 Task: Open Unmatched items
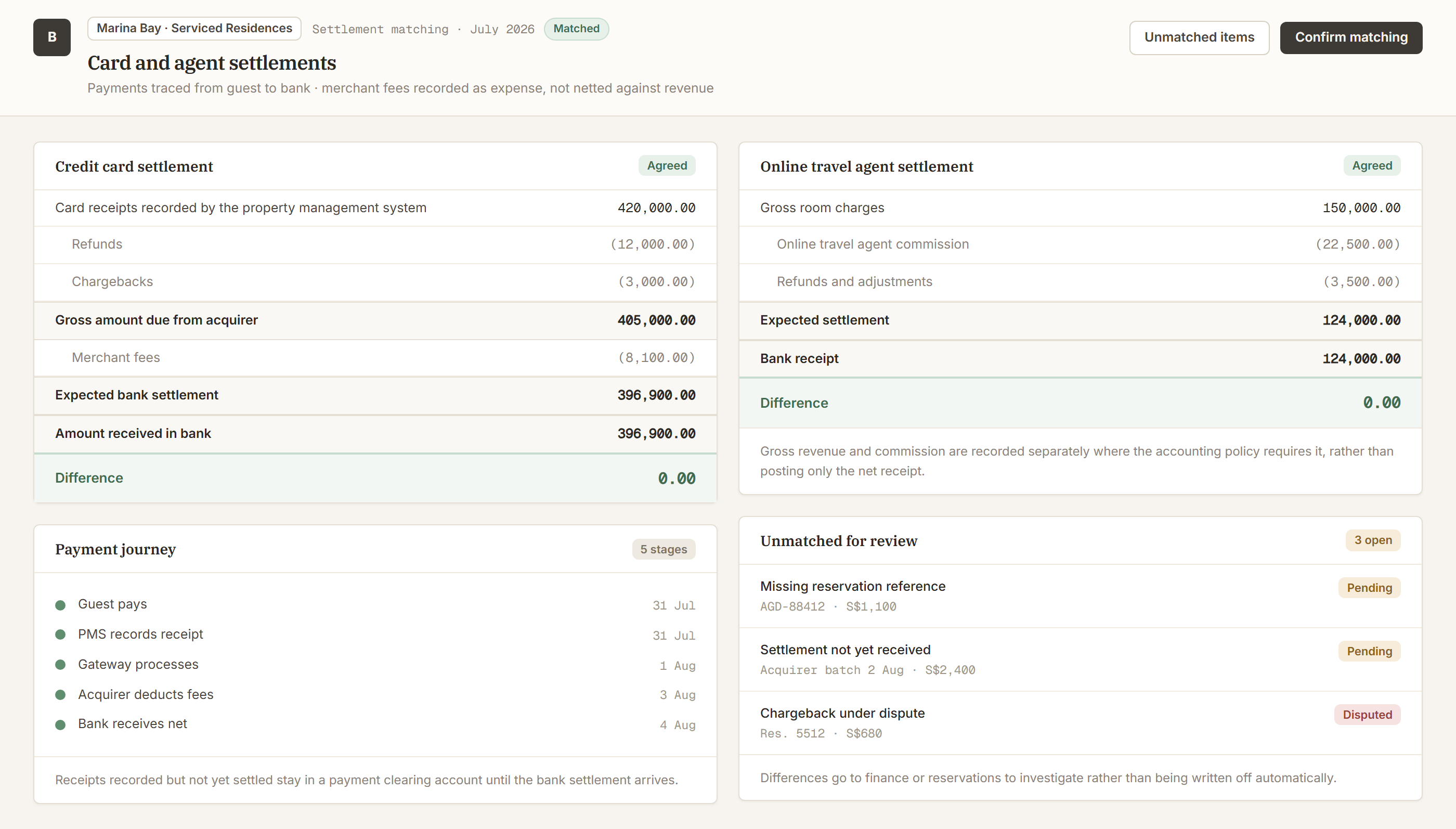[x=1199, y=37]
